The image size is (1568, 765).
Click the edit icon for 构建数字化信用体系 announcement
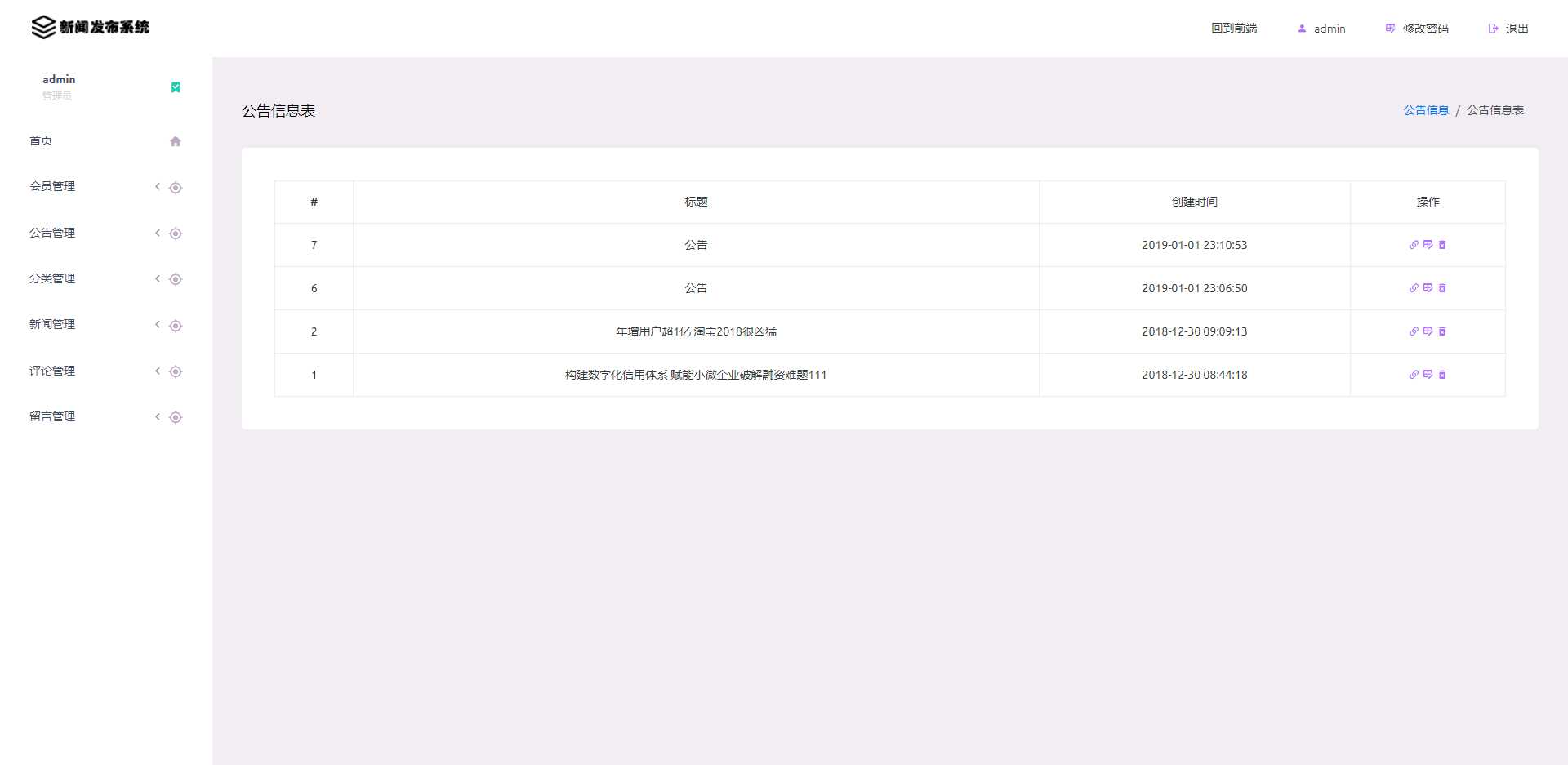pos(1428,375)
